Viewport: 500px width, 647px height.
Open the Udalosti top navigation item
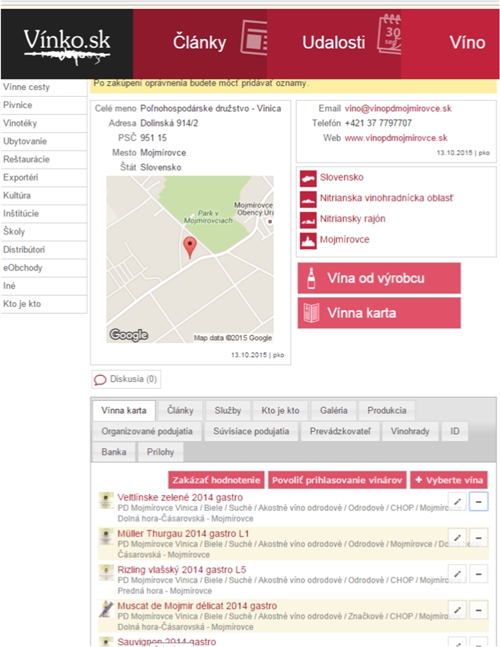(x=334, y=43)
